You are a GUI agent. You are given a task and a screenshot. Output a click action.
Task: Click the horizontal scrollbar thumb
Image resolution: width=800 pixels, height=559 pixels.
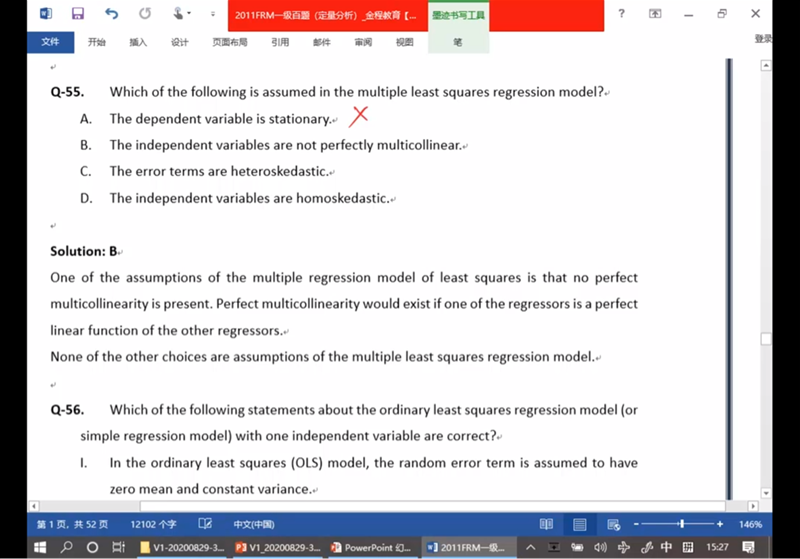[433, 506]
